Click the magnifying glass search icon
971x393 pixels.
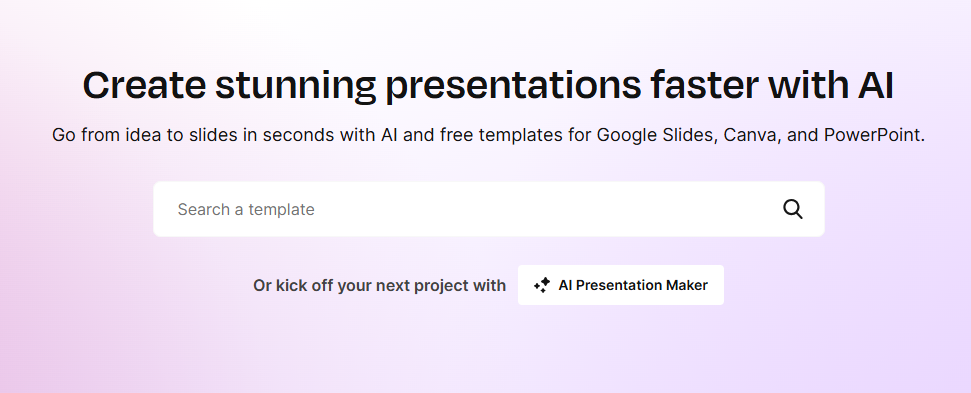click(793, 209)
